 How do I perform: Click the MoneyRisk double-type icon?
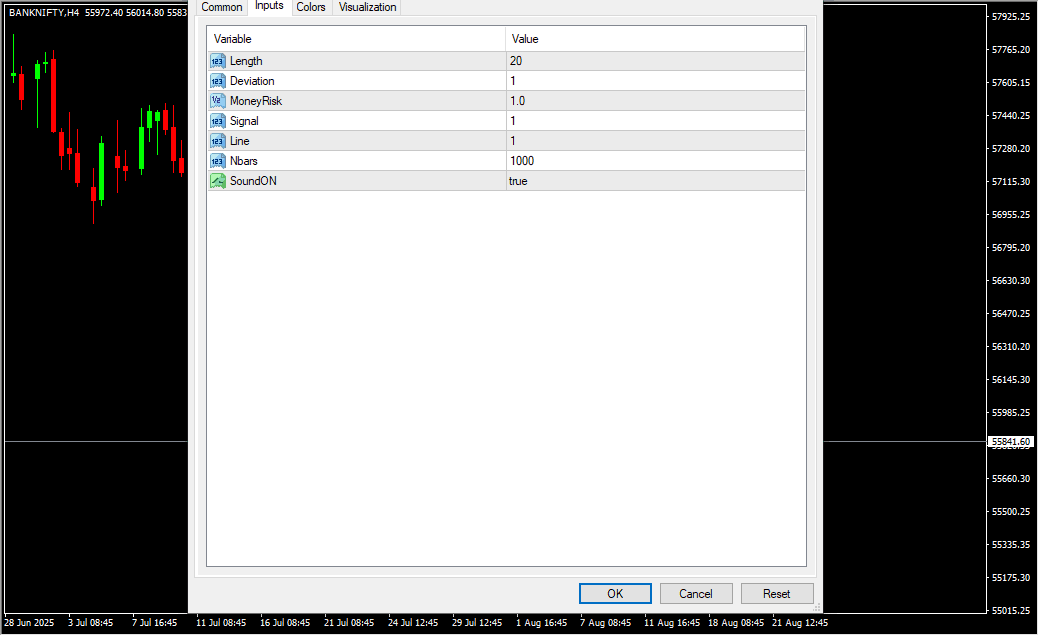click(217, 101)
